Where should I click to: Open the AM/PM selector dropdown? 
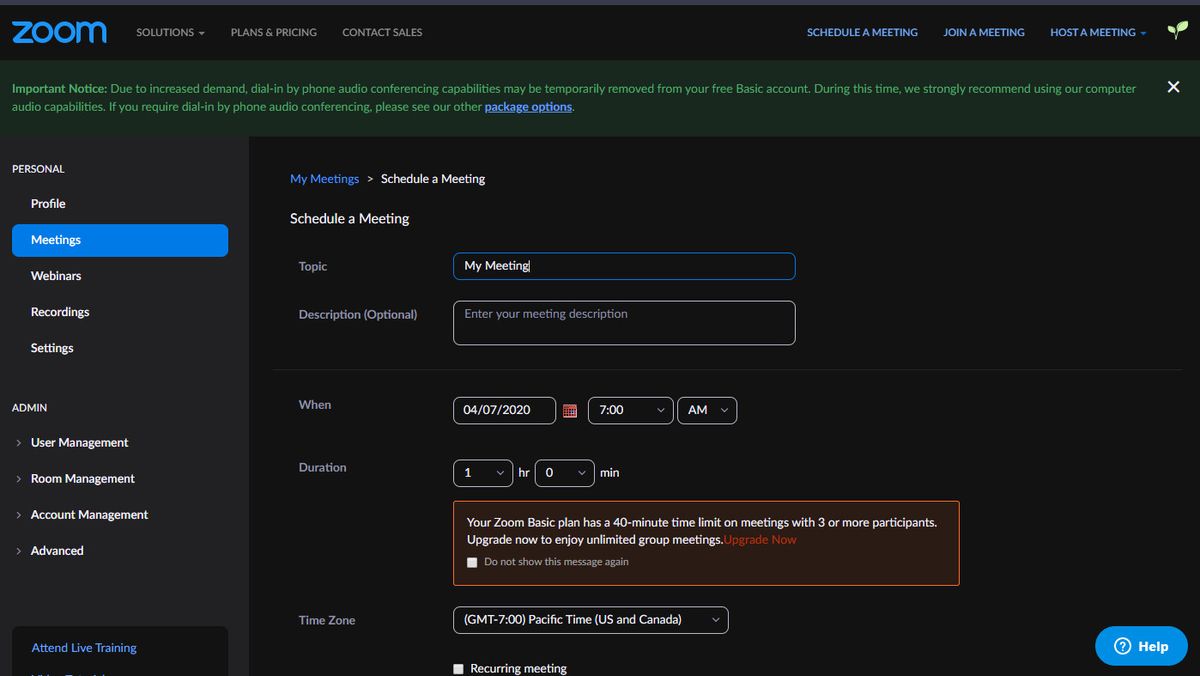[x=707, y=410]
